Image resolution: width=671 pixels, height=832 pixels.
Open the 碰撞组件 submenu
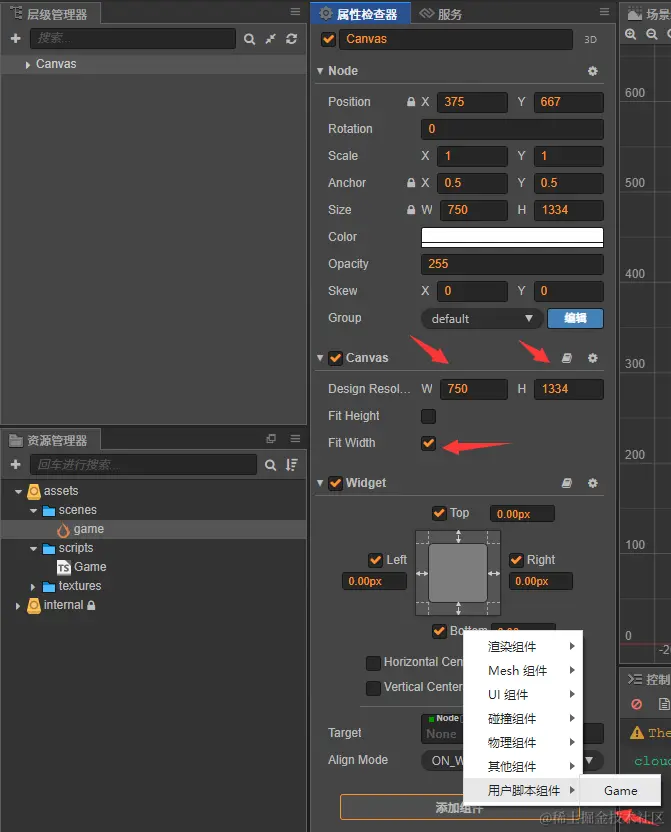(x=522, y=718)
